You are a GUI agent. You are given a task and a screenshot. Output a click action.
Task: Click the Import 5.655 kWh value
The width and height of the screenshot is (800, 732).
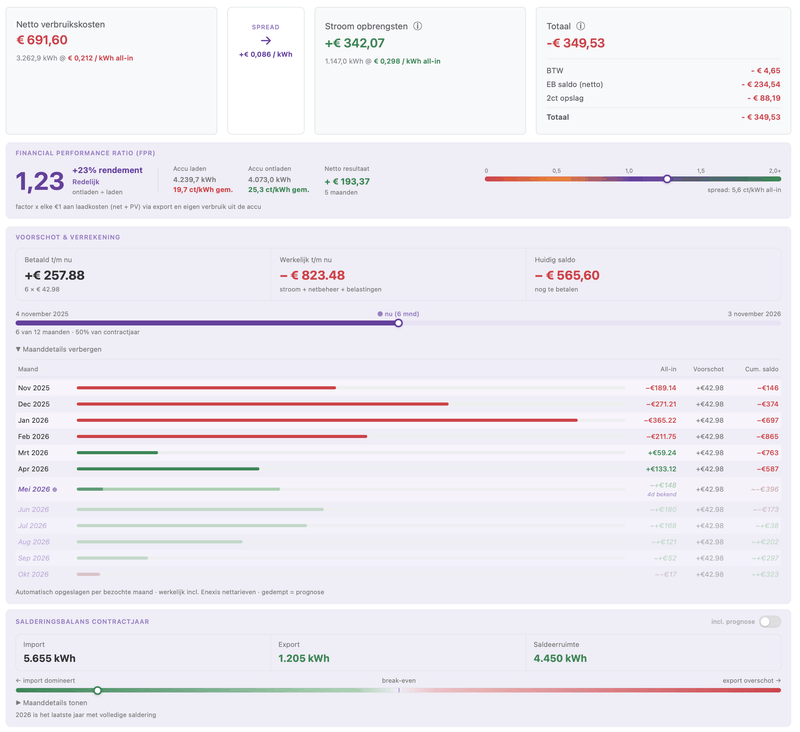(x=49, y=659)
